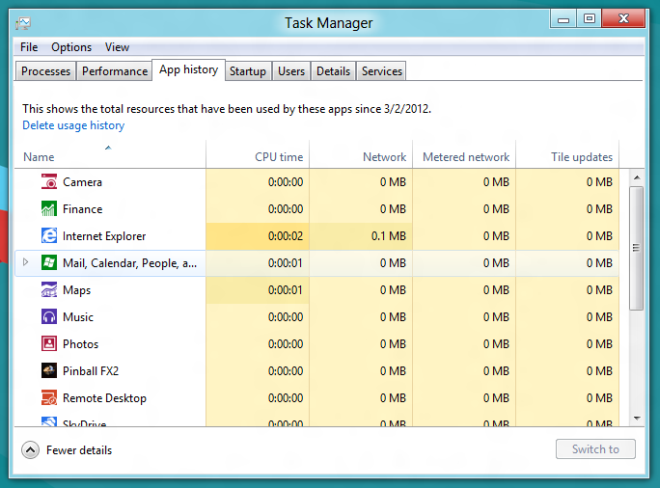This screenshot has height=488, width=660.
Task: Click the Task Manager title bar icon
Action: click(x=23, y=23)
